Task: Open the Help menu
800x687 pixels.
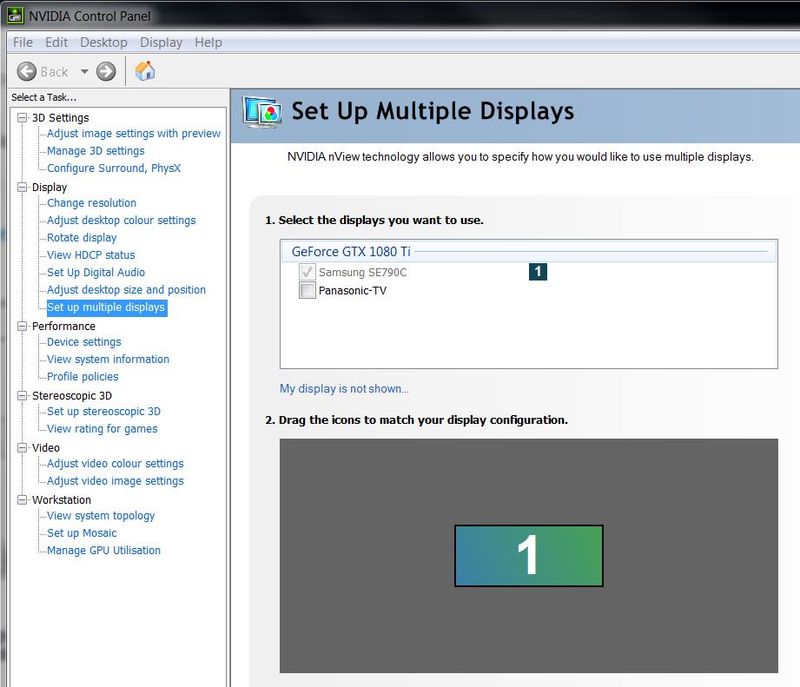Action: point(208,42)
